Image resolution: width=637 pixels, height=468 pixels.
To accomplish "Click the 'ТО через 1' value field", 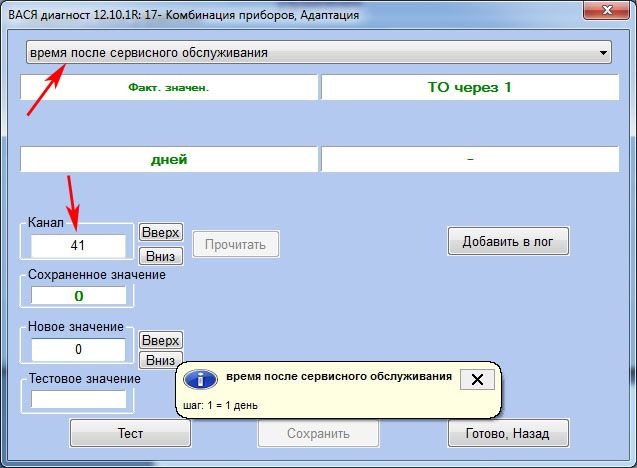I will click(x=469, y=87).
